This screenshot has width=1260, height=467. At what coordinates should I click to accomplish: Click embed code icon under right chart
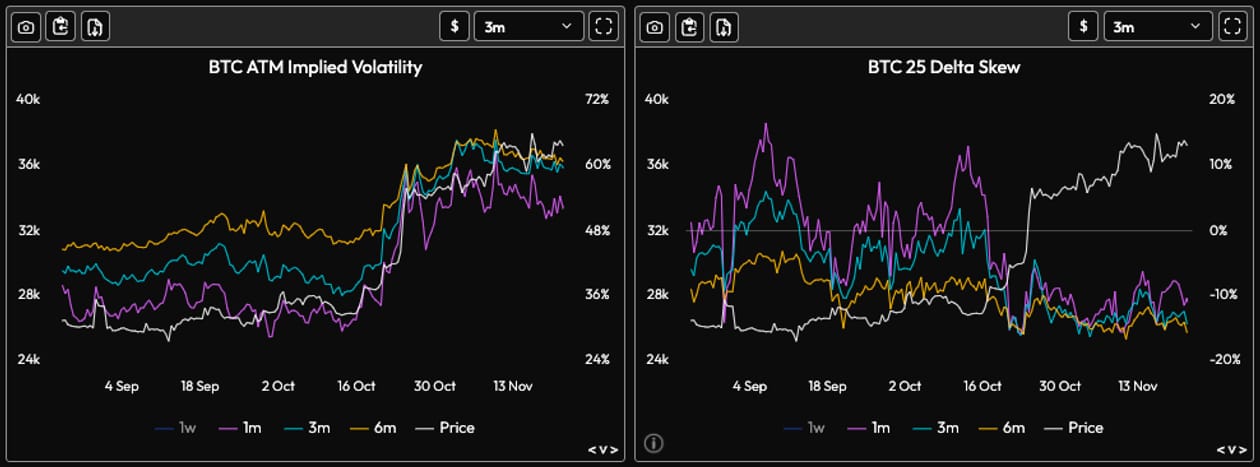[1230, 450]
